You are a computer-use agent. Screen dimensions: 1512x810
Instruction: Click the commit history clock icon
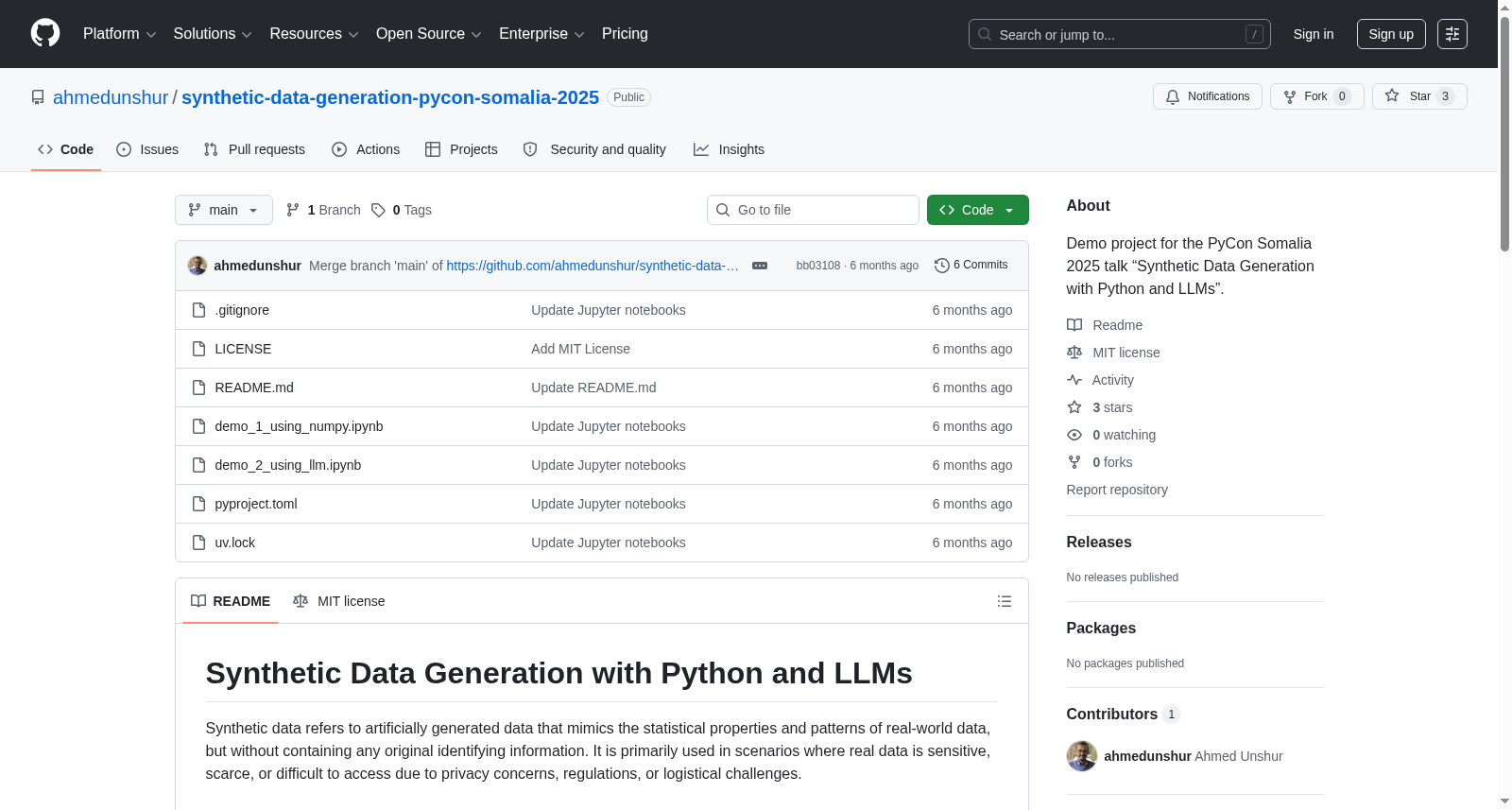[x=941, y=266]
